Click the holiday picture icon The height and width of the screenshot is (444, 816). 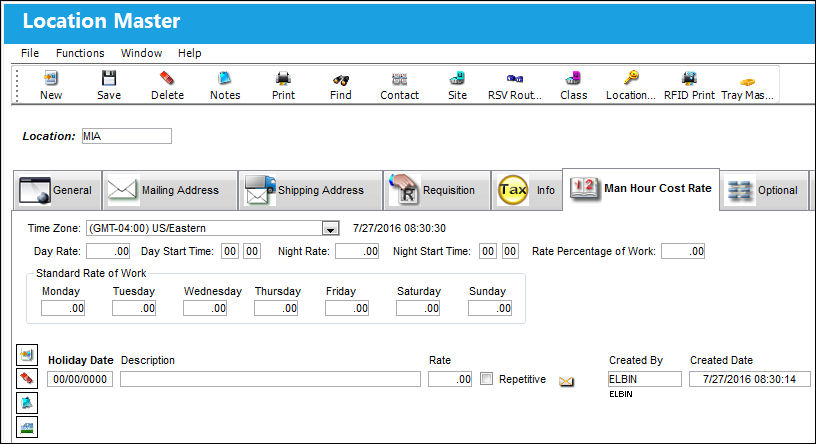click(x=27, y=427)
